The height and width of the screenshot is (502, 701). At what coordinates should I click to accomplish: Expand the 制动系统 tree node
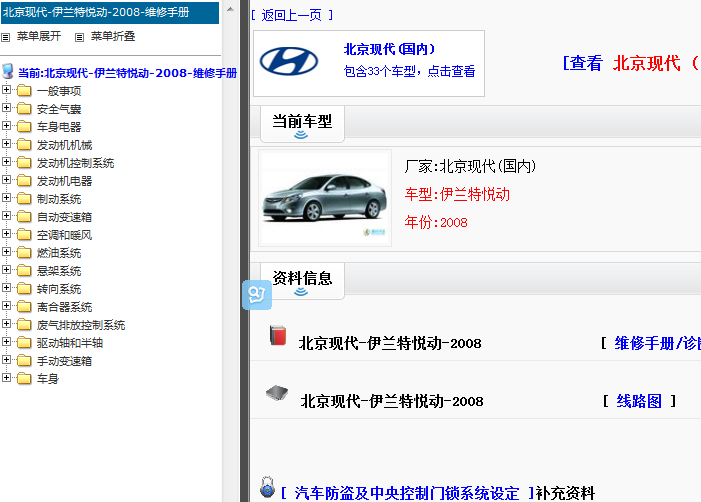click(x=6, y=198)
